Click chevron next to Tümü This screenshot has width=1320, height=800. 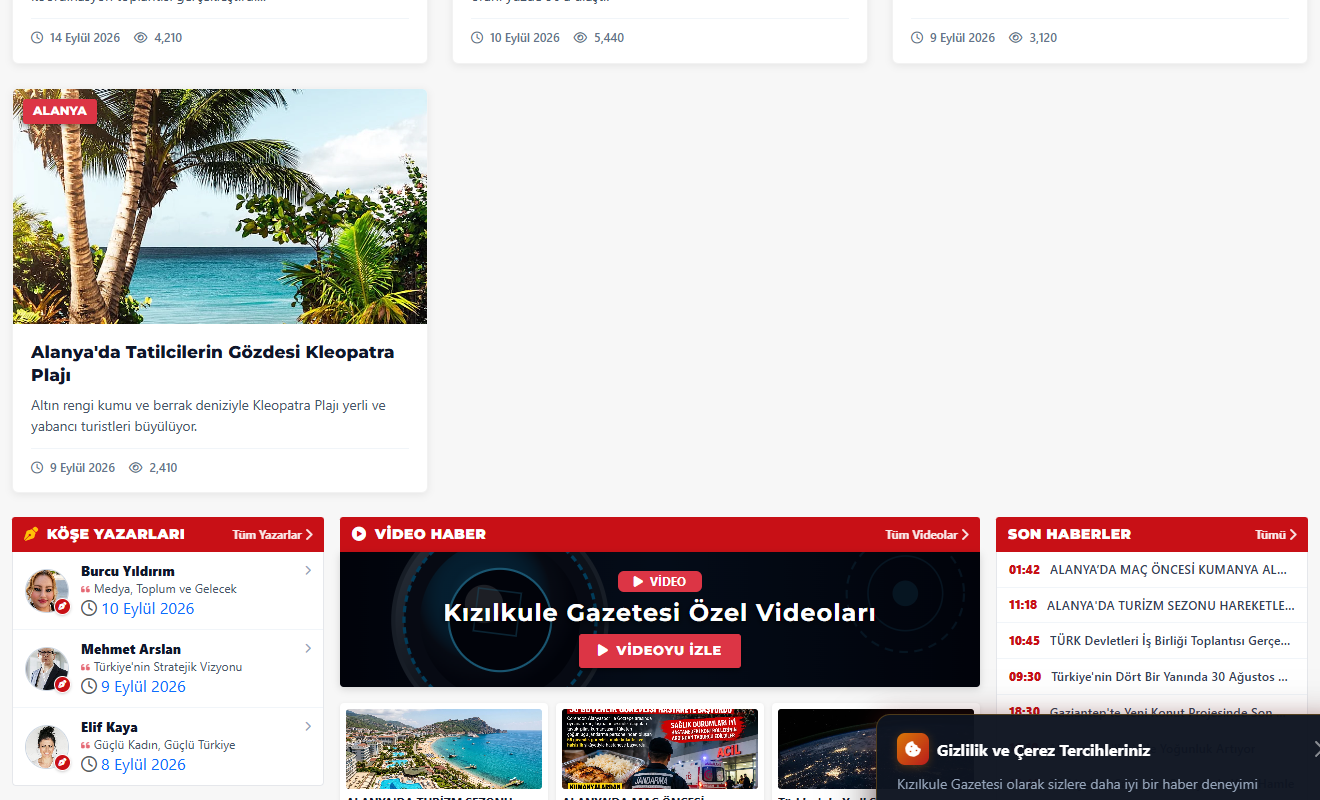click(1293, 535)
